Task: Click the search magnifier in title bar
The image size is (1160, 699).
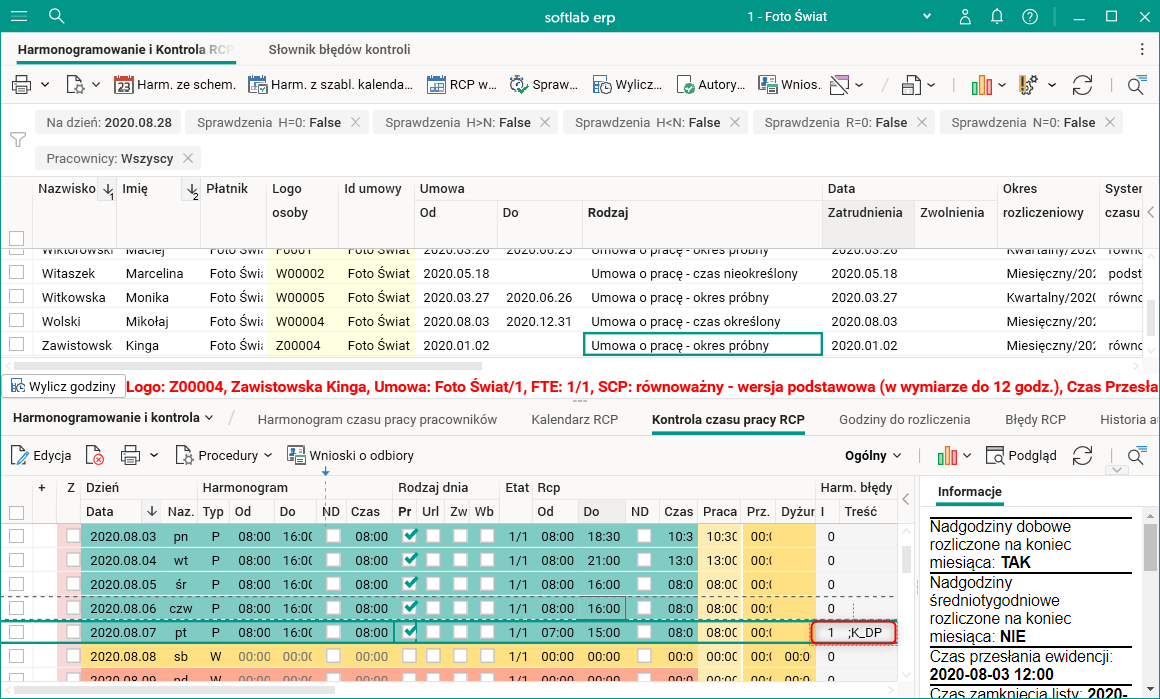Action: pos(57,17)
